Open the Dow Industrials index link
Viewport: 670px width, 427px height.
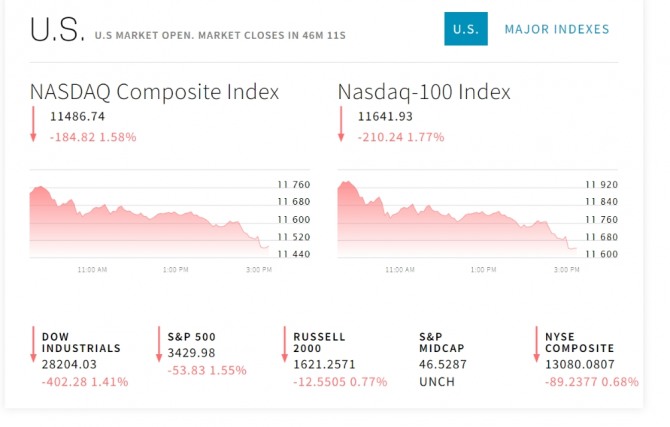(81, 342)
